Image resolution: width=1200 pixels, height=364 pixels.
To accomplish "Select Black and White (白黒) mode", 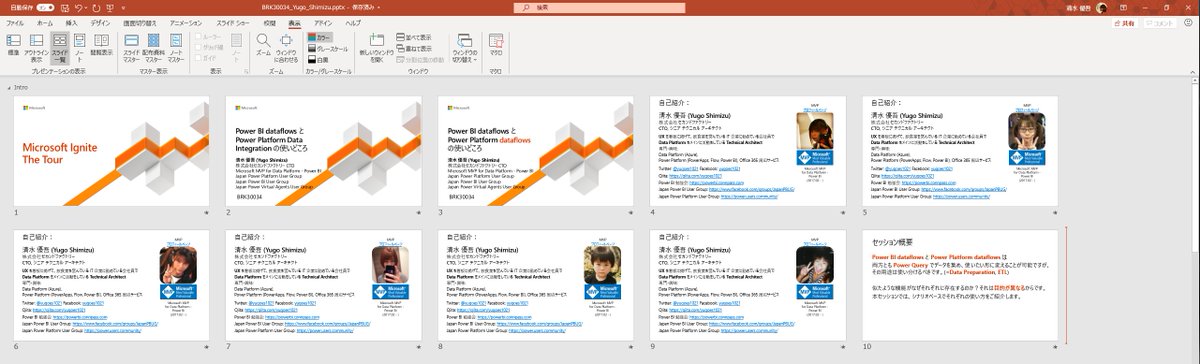I will click(318, 59).
